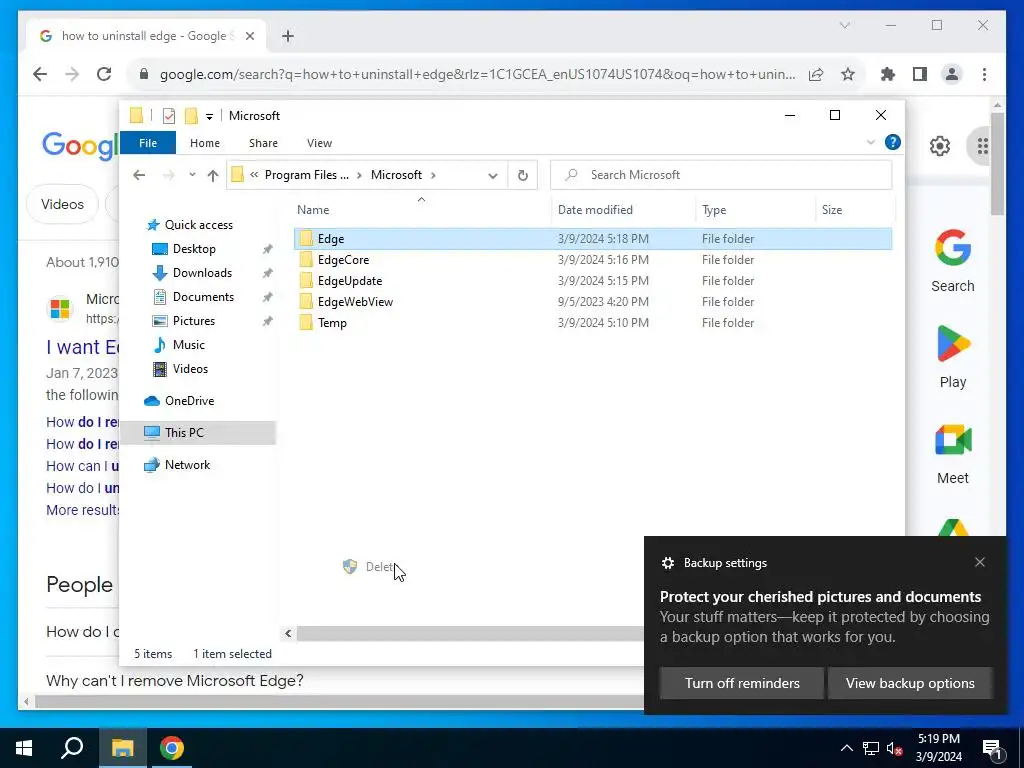
Task: Open Windows Start menu
Action: click(x=24, y=748)
